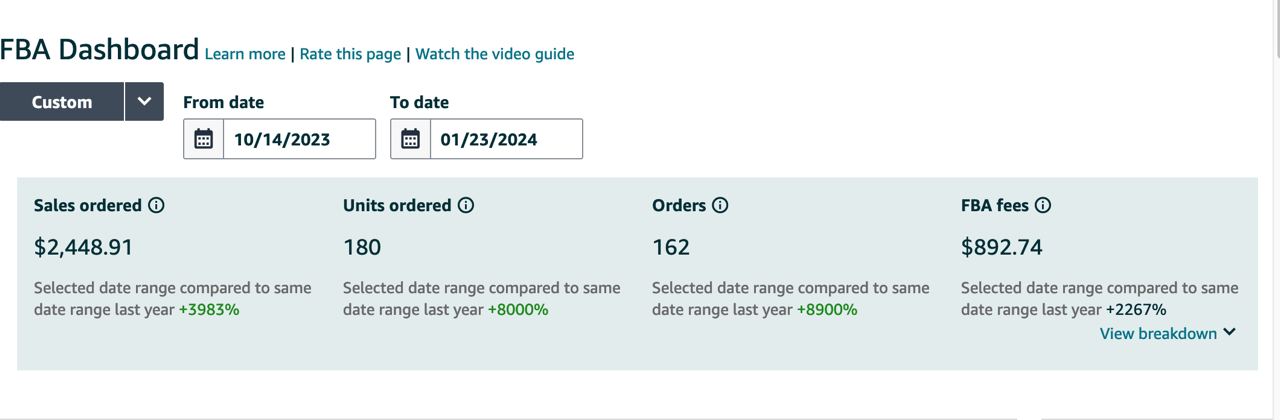
Task: Open the From date calendar picker icon
Action: pyautogui.click(x=203, y=139)
